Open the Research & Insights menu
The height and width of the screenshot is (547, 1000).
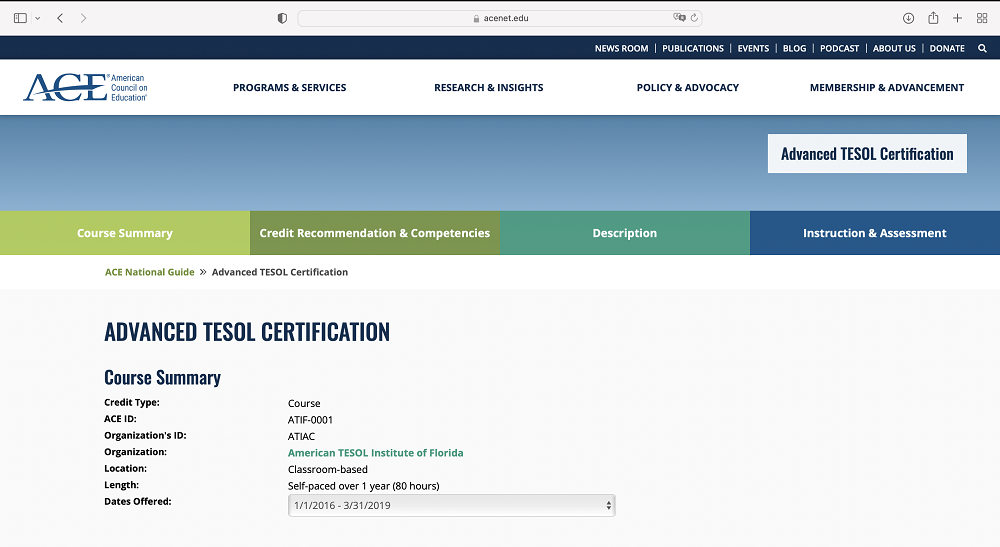pos(488,88)
